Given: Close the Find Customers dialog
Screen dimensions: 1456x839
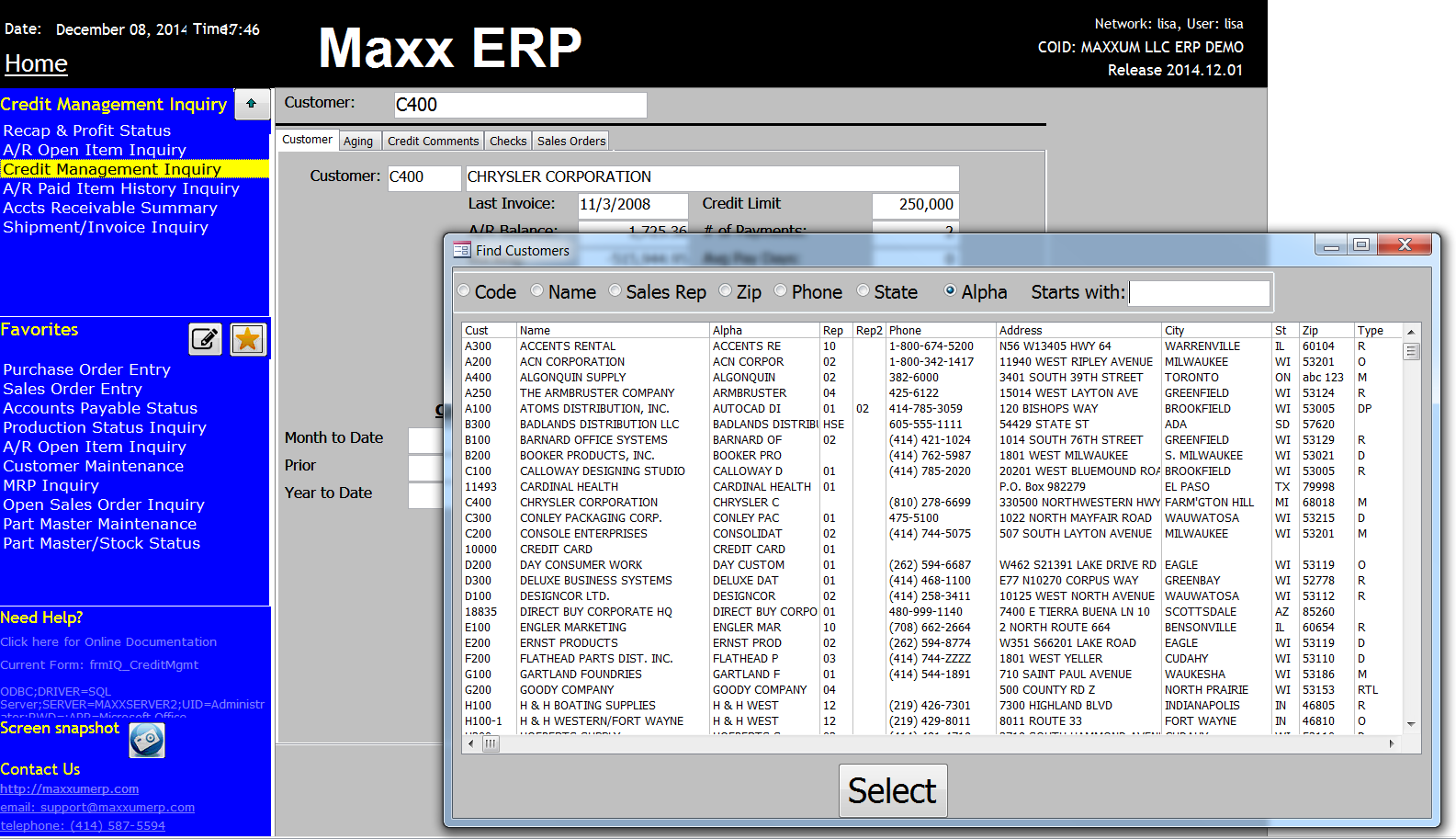Looking at the screenshot, I should click(1405, 245).
